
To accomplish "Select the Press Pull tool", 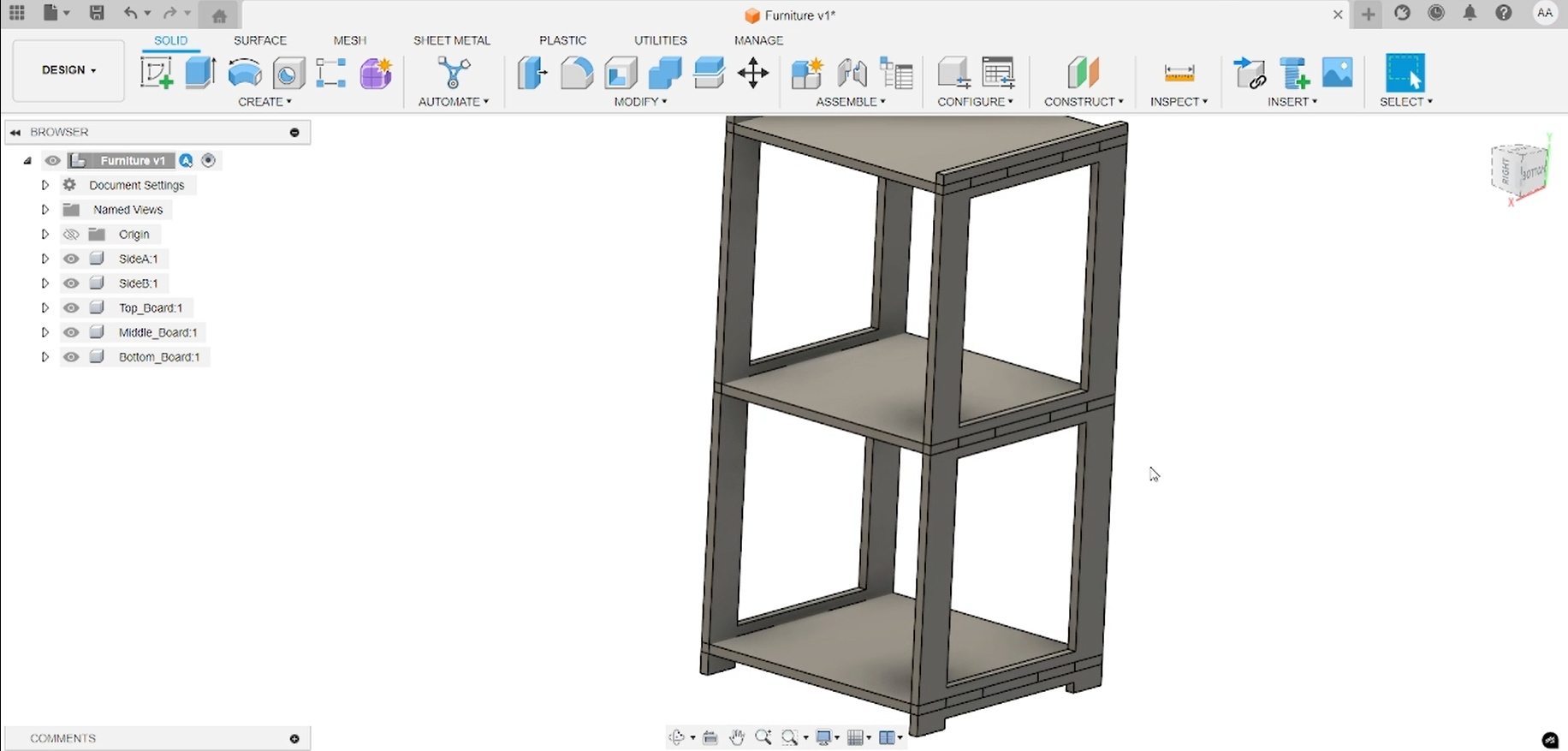I will (x=532, y=73).
